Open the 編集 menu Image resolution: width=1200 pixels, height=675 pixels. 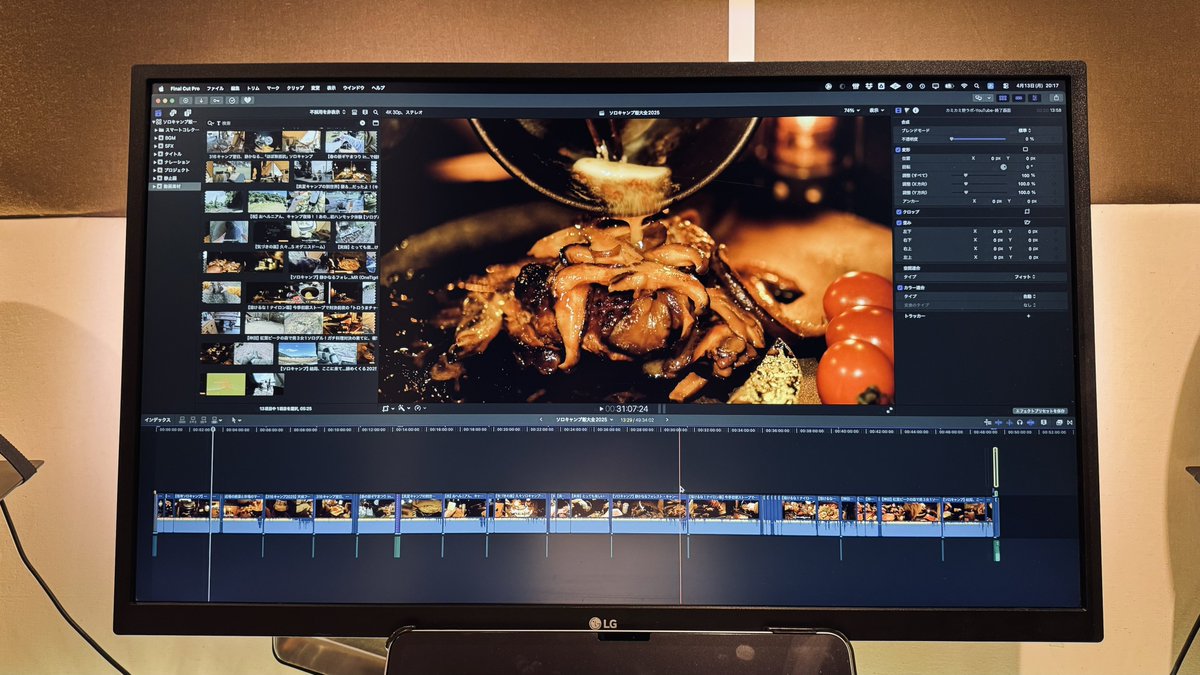[235, 88]
